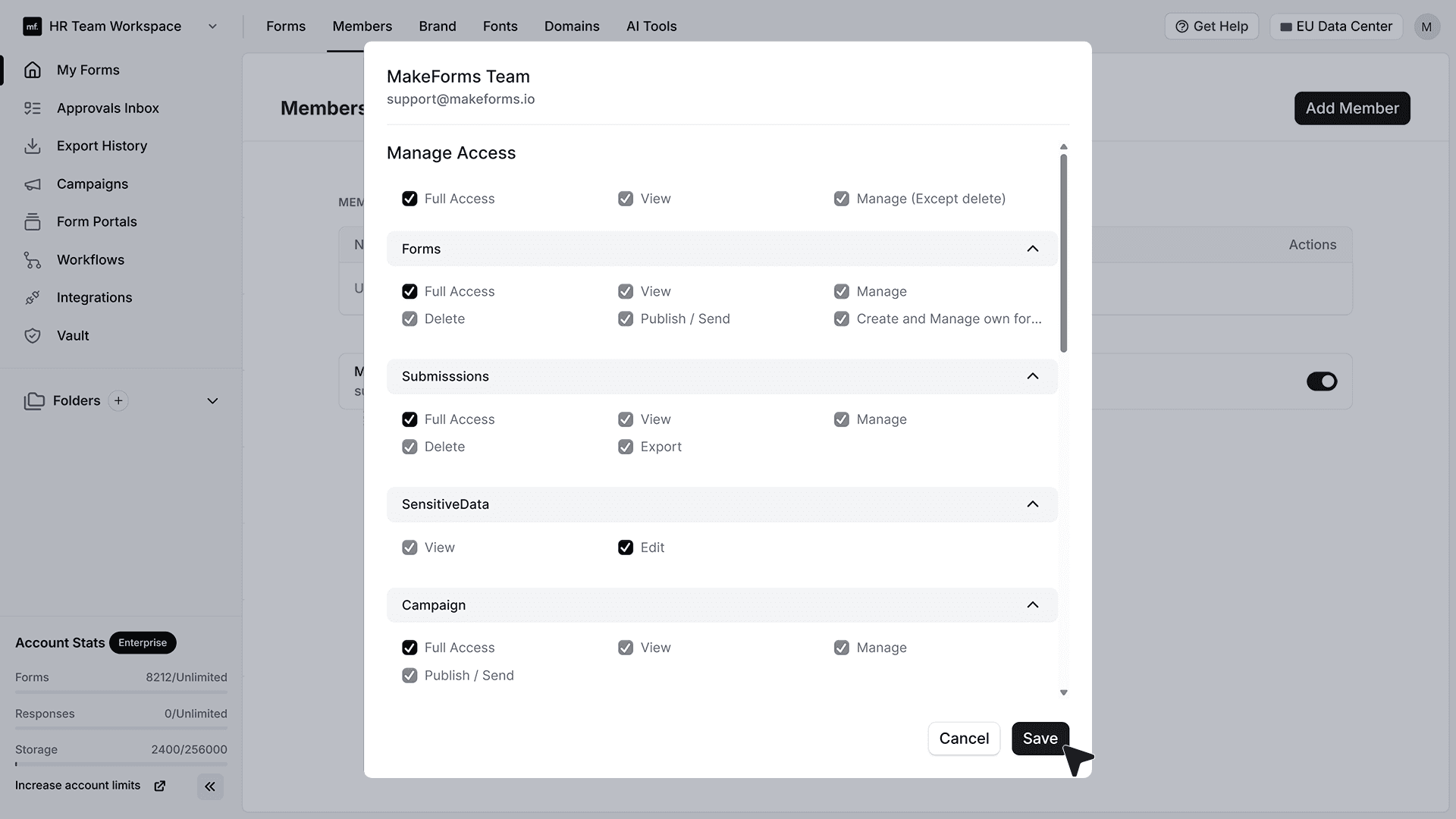Click the Get Help button
This screenshot has height=819, width=1456.
(x=1212, y=27)
